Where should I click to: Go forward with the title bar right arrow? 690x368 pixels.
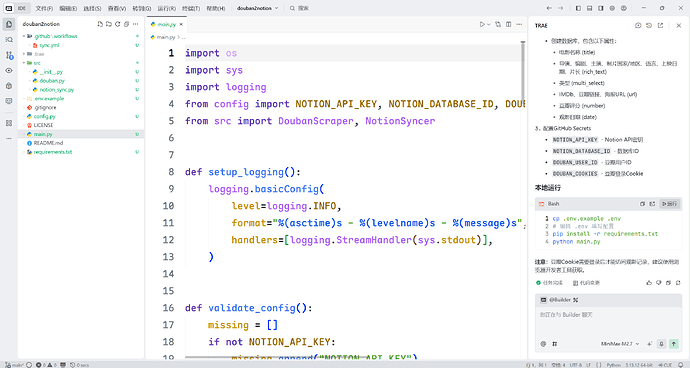560,8
